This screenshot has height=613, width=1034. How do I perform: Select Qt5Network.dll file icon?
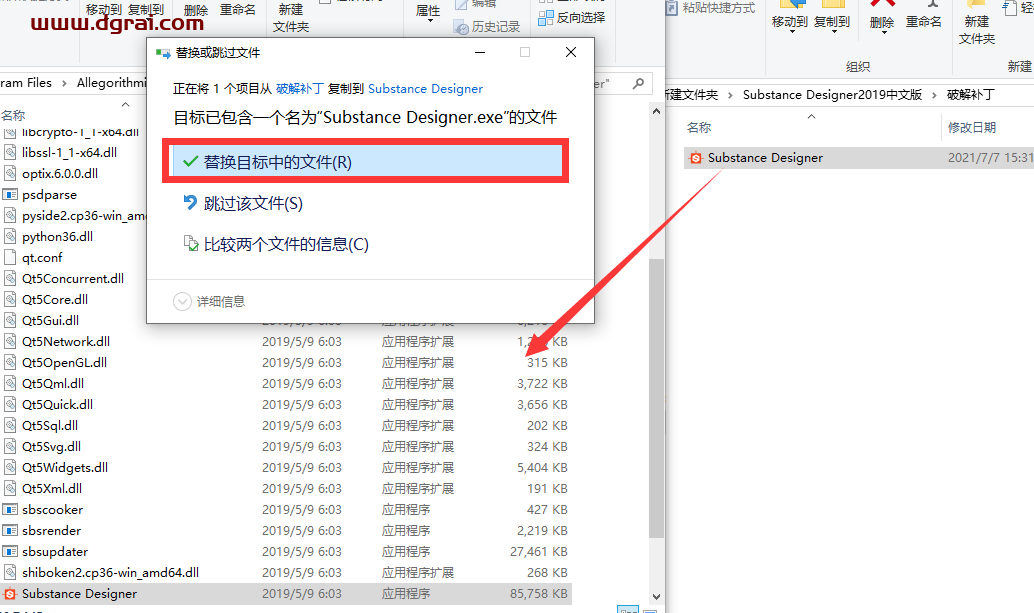pyautogui.click(x=10, y=341)
